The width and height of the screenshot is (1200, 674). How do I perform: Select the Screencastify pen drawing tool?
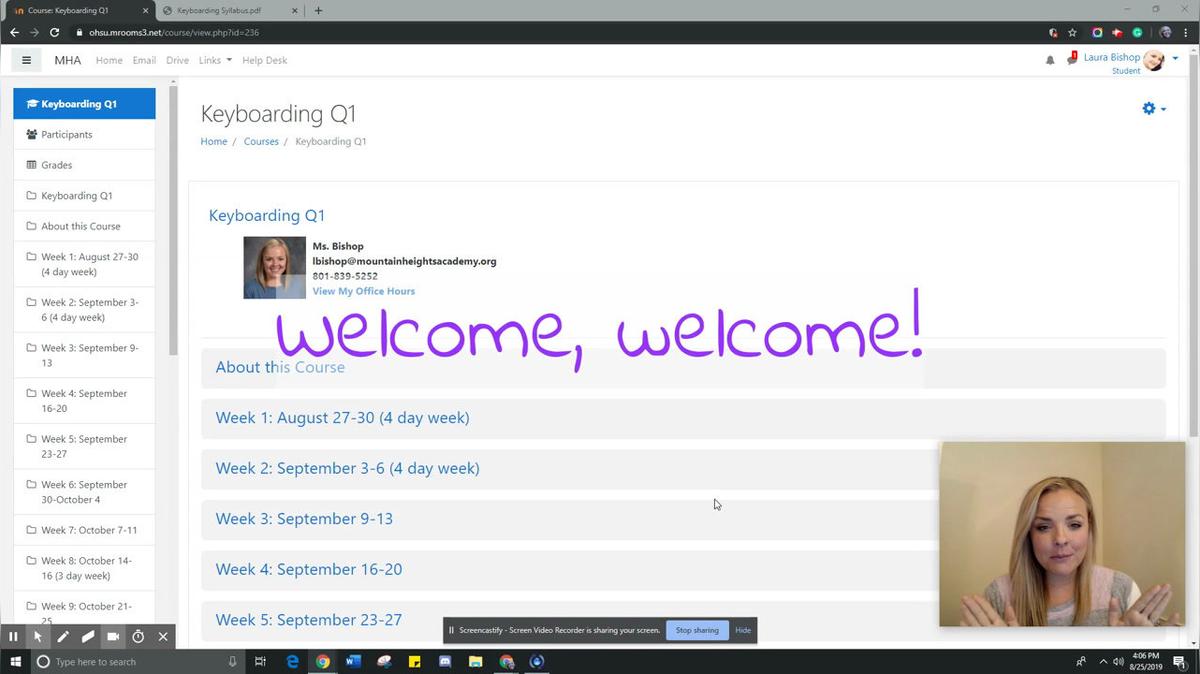pyautogui.click(x=63, y=636)
